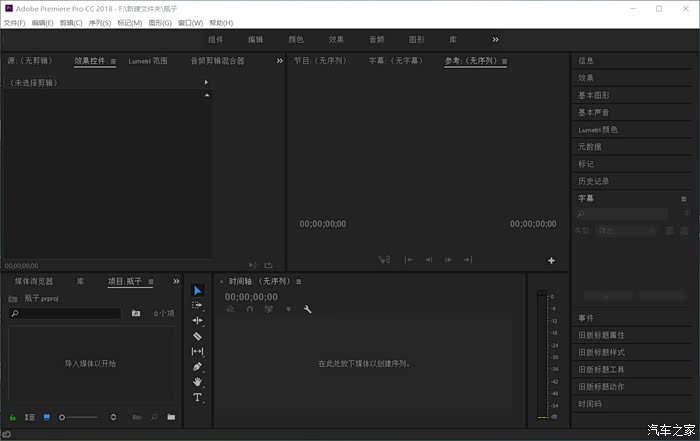The image size is (700, 441).
Task: Click the project thumbnail zoom slider
Action: [78, 416]
